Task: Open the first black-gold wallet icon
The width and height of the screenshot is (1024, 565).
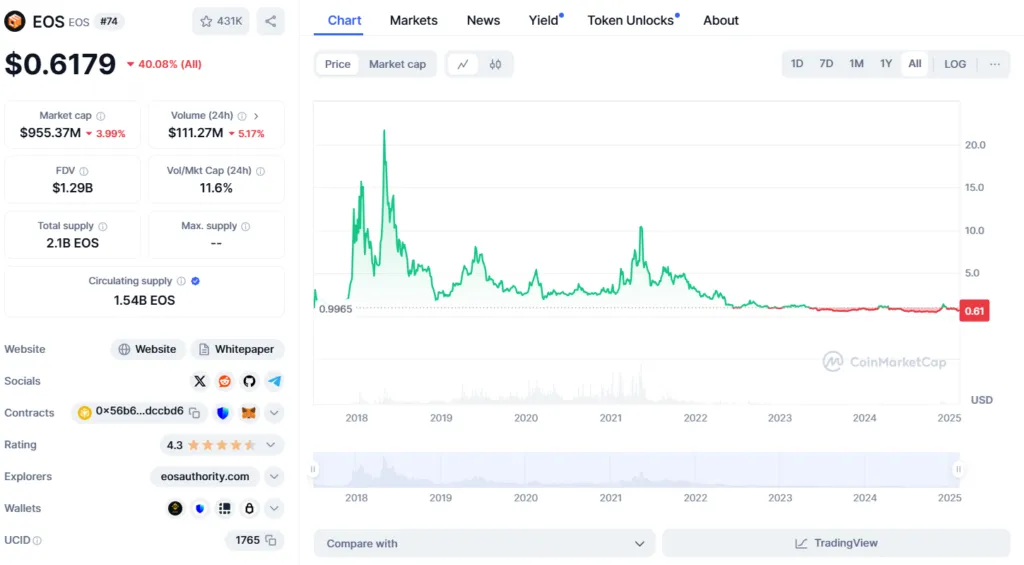Action: (175, 508)
